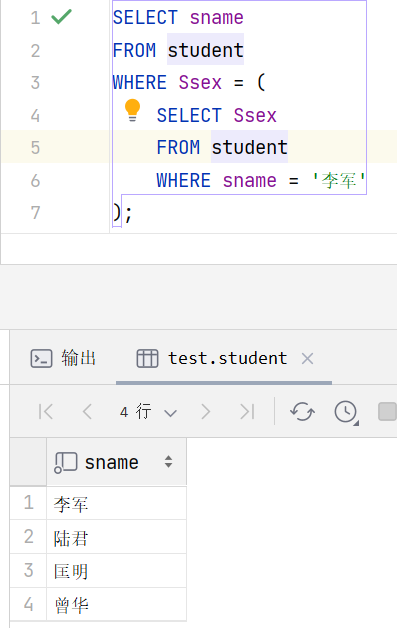This screenshot has width=397, height=628.
Task: Reload the query result data
Action: coord(302,411)
